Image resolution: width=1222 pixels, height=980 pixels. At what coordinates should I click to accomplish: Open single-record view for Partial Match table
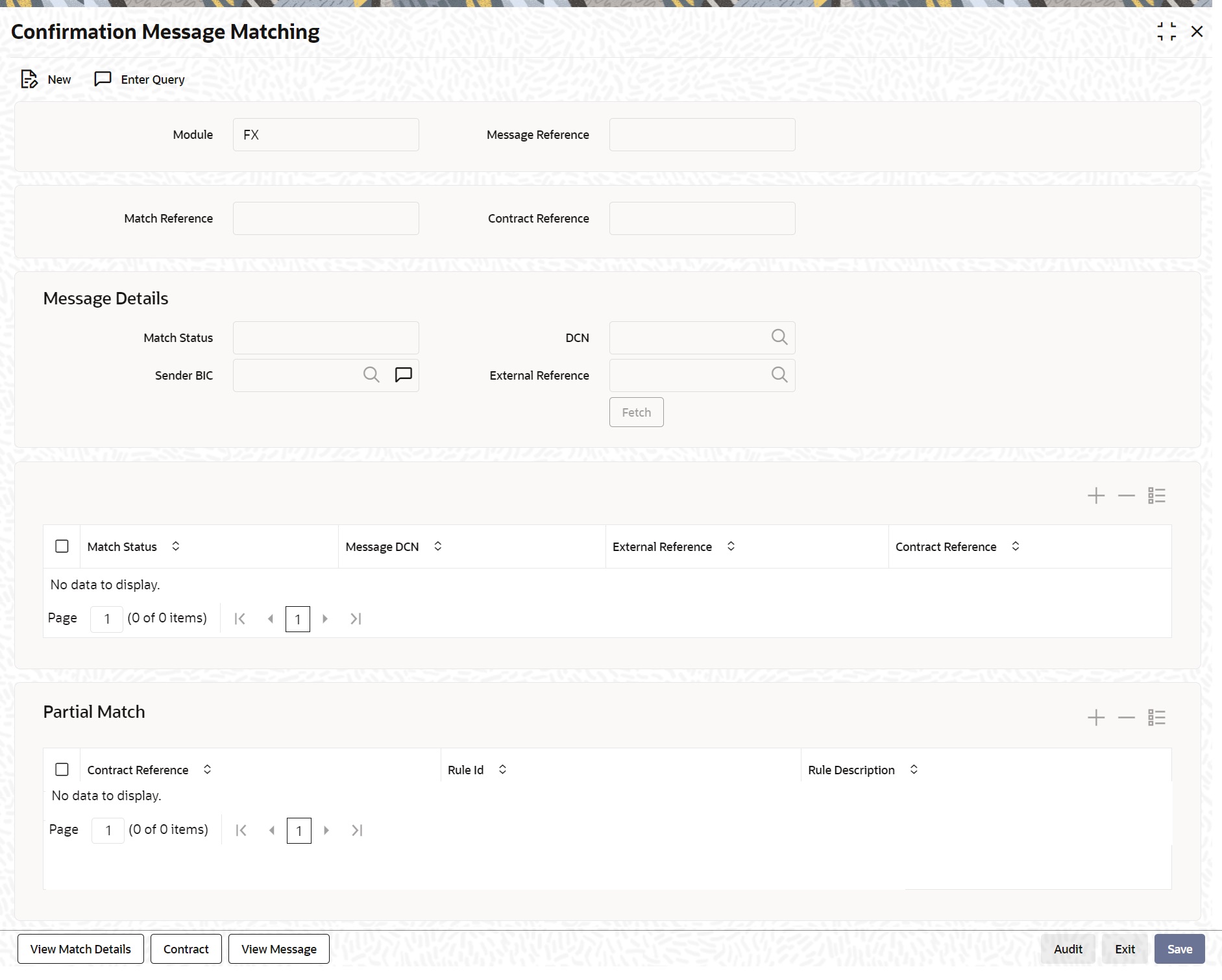coord(1157,718)
